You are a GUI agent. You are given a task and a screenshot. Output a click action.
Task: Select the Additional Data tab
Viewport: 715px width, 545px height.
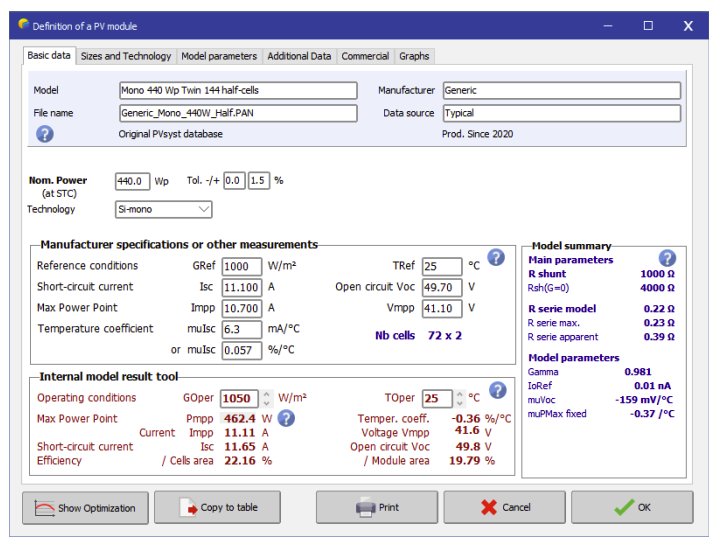(x=299, y=56)
